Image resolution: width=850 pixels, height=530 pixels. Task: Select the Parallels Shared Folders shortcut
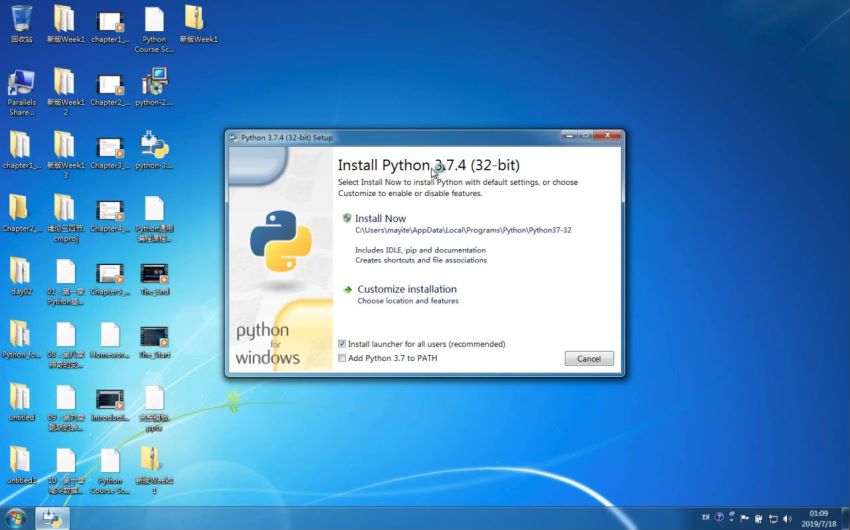(22, 92)
